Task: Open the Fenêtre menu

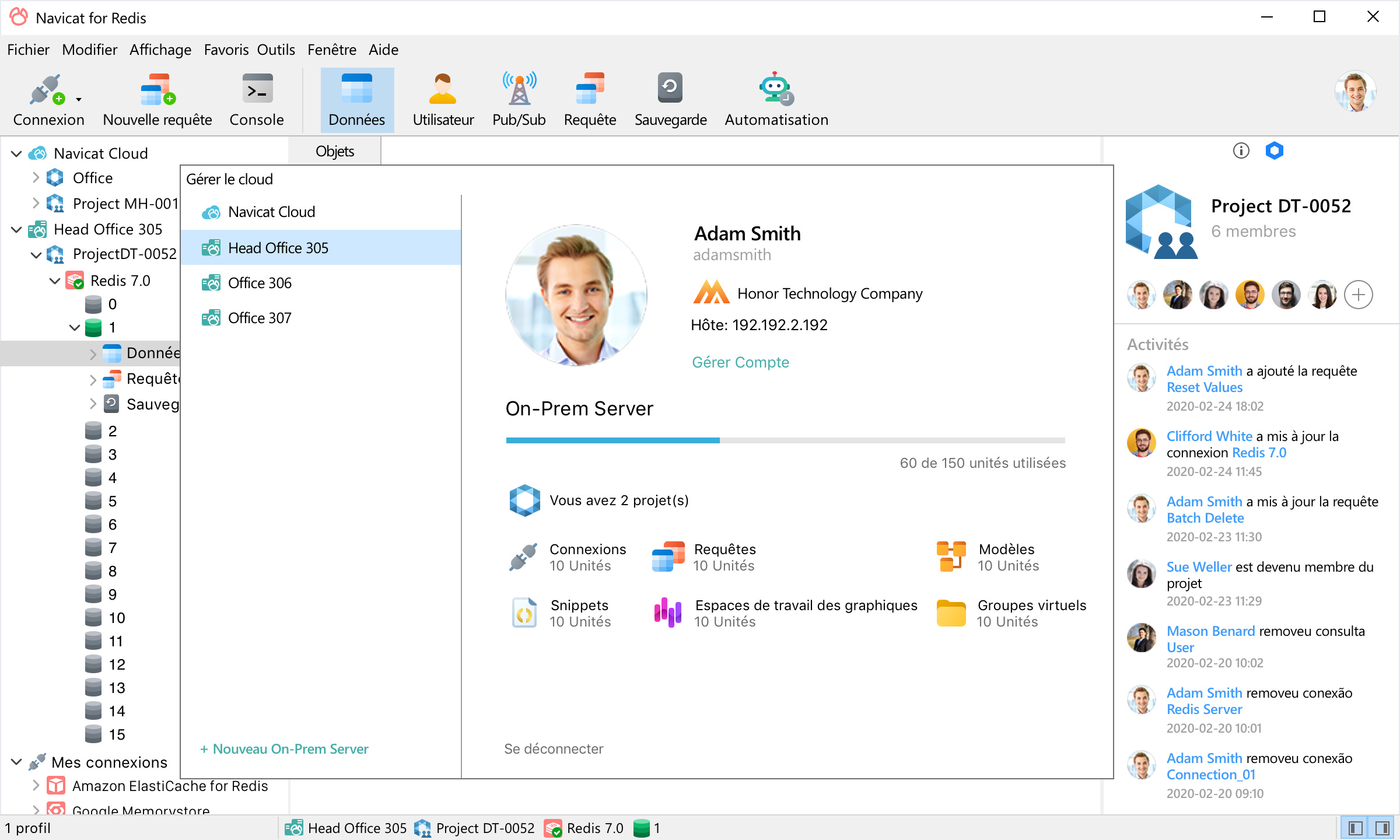Action: point(331,50)
